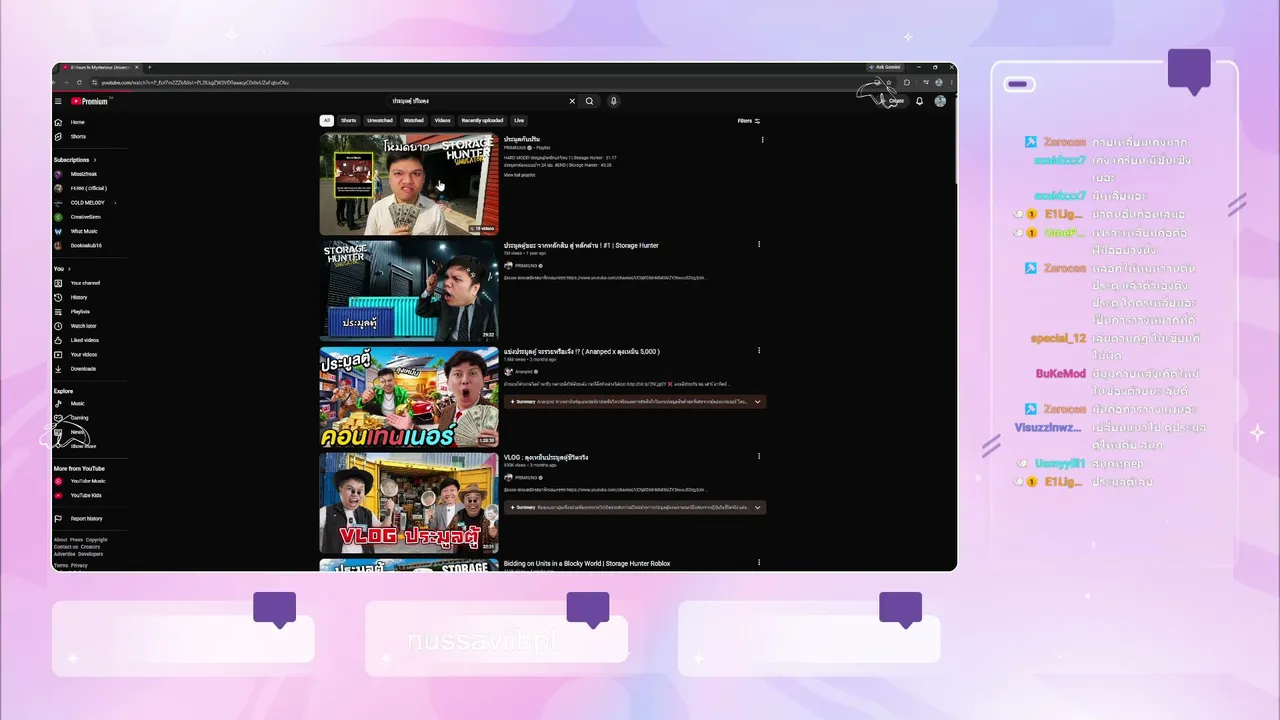The image size is (1280, 720).
Task: Open more options for the Ananped video
Action: 759,352
